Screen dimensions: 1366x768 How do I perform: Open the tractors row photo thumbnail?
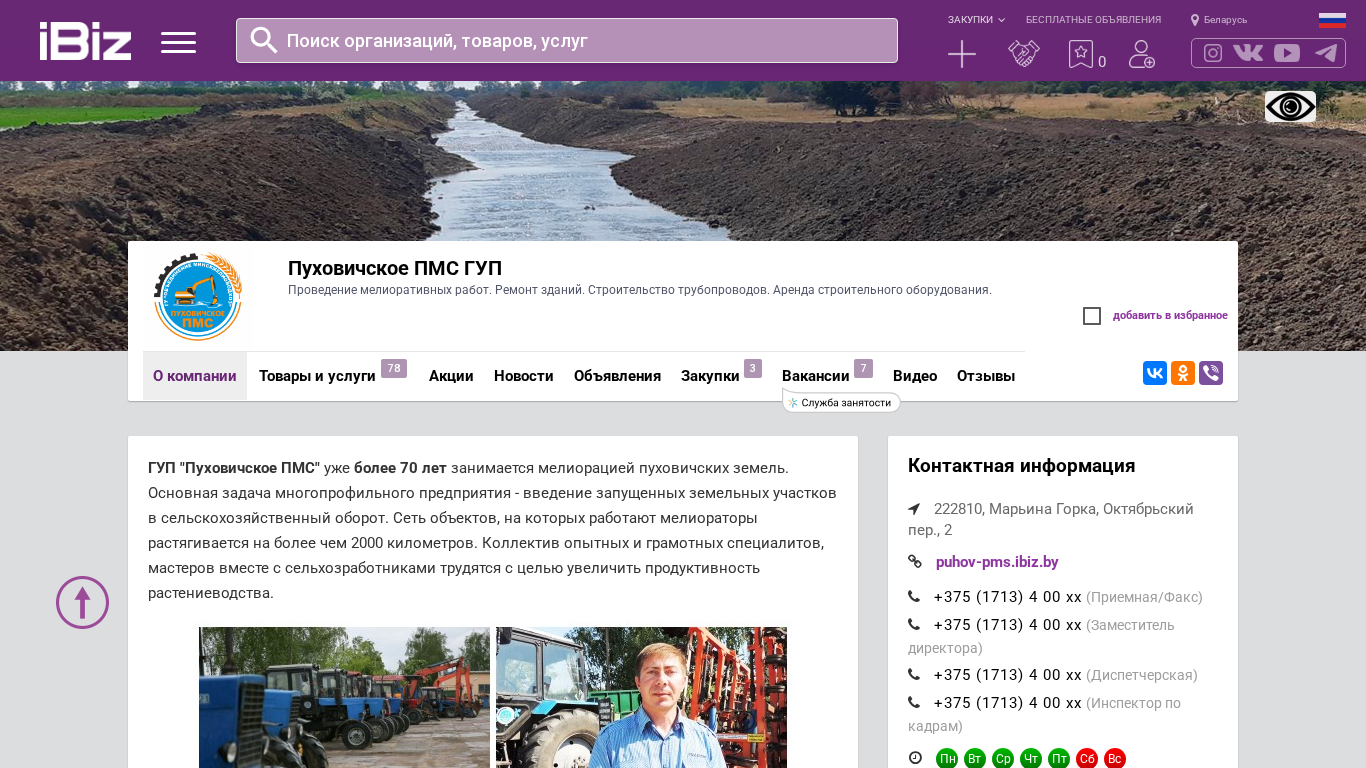coord(344,698)
